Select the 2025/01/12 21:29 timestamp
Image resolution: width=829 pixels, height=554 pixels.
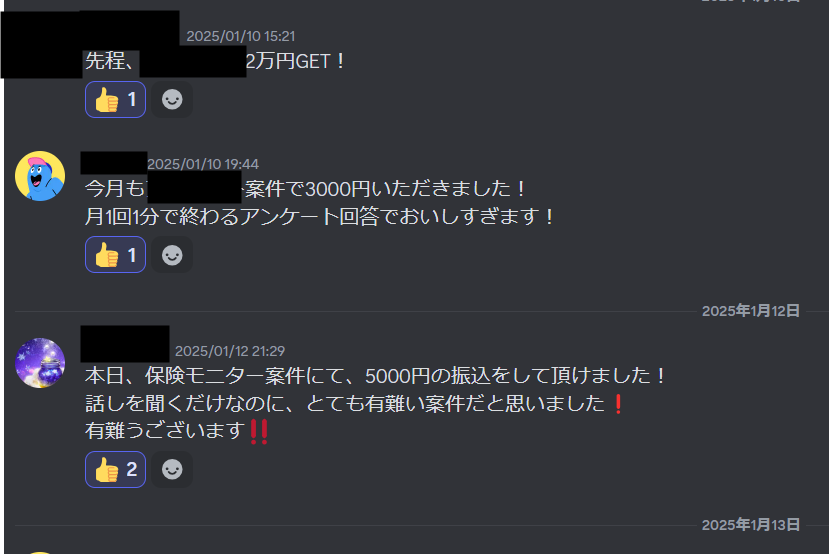pos(230,351)
